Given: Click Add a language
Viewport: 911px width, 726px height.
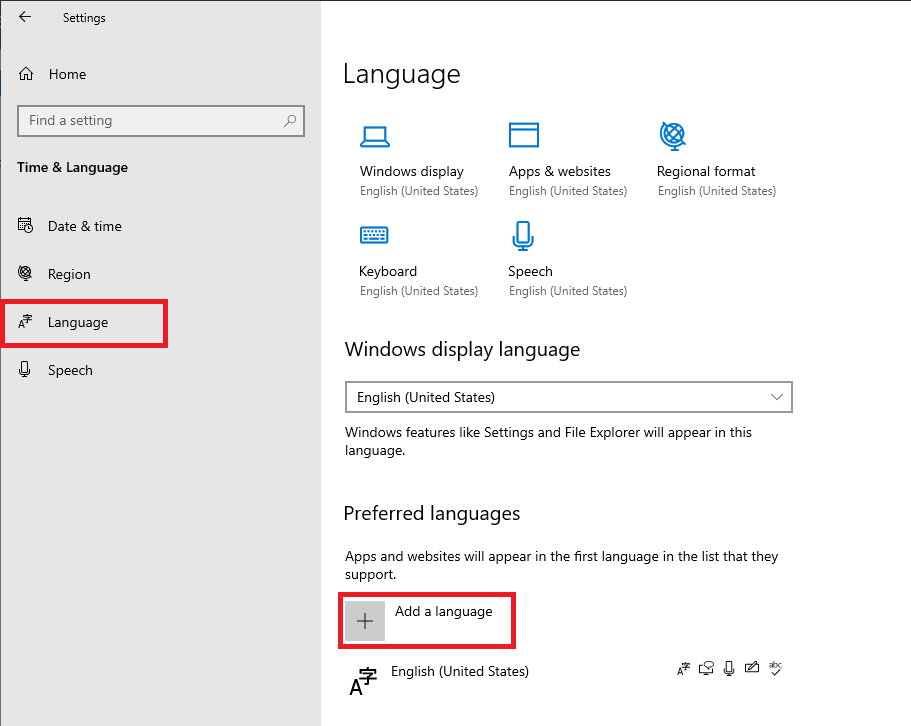Looking at the screenshot, I should coord(444,611).
